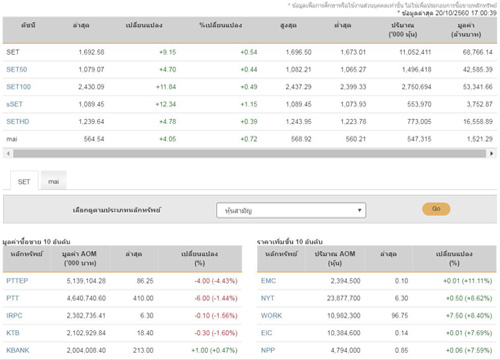Screen dimensions: 500x360
Task: Select WORK last price 96.75
Action: click(x=400, y=315)
